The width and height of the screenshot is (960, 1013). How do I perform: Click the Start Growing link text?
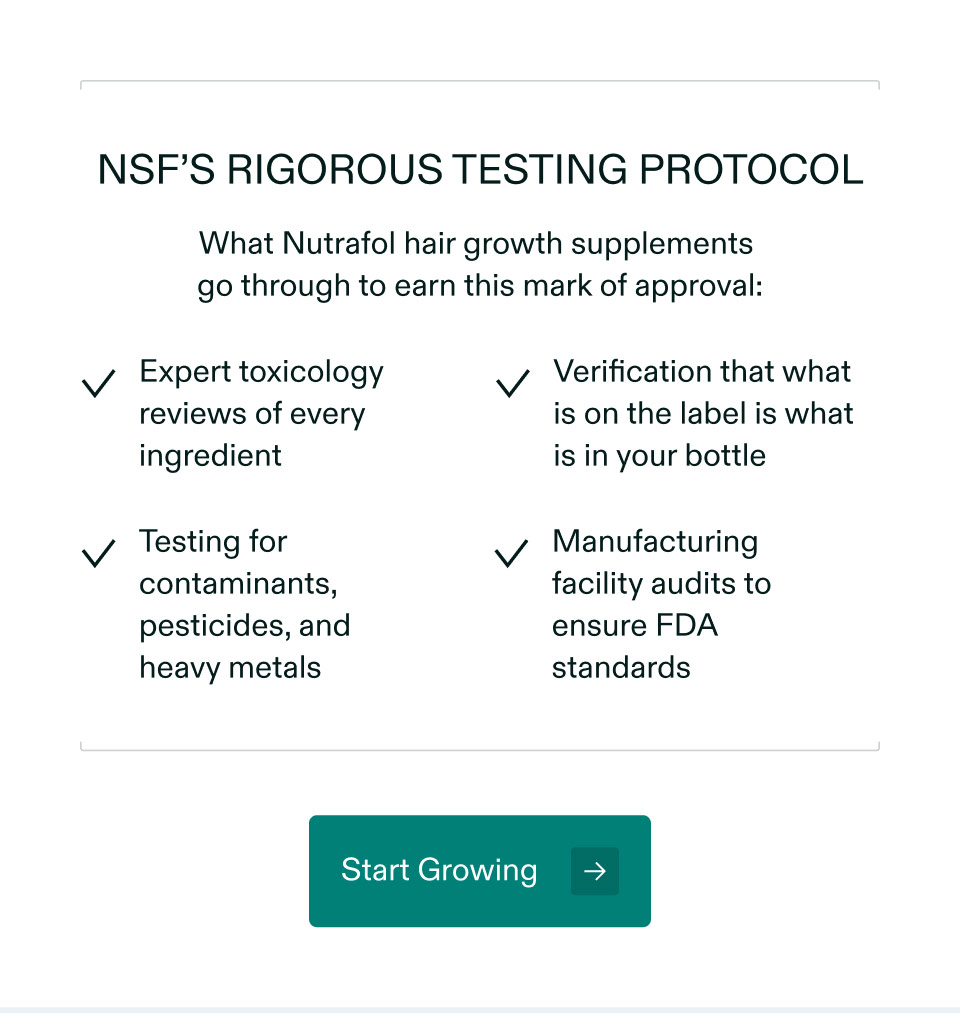439,871
